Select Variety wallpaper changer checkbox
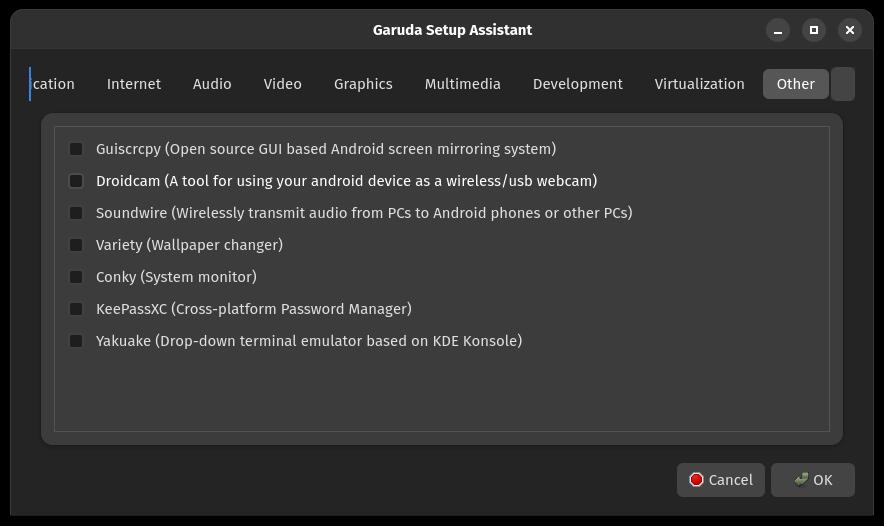This screenshot has height=526, width=884. point(76,245)
